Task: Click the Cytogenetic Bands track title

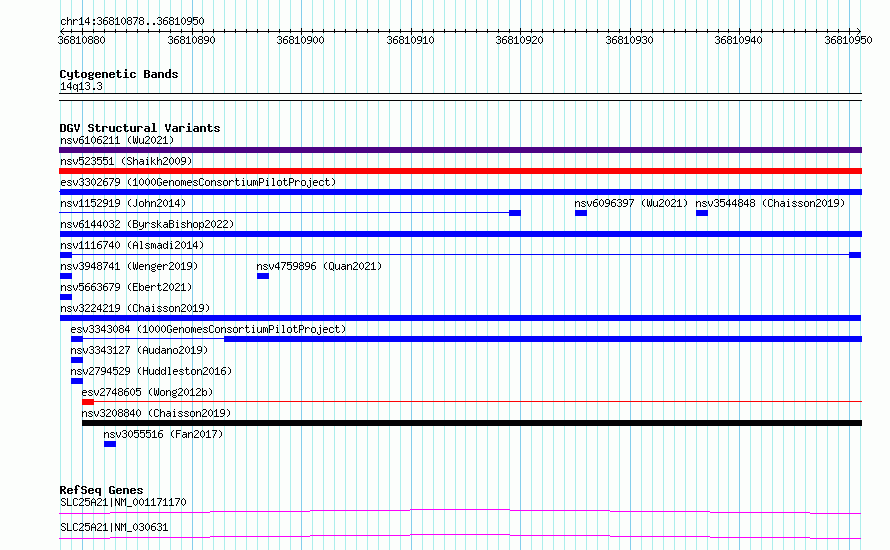Action: pos(119,74)
